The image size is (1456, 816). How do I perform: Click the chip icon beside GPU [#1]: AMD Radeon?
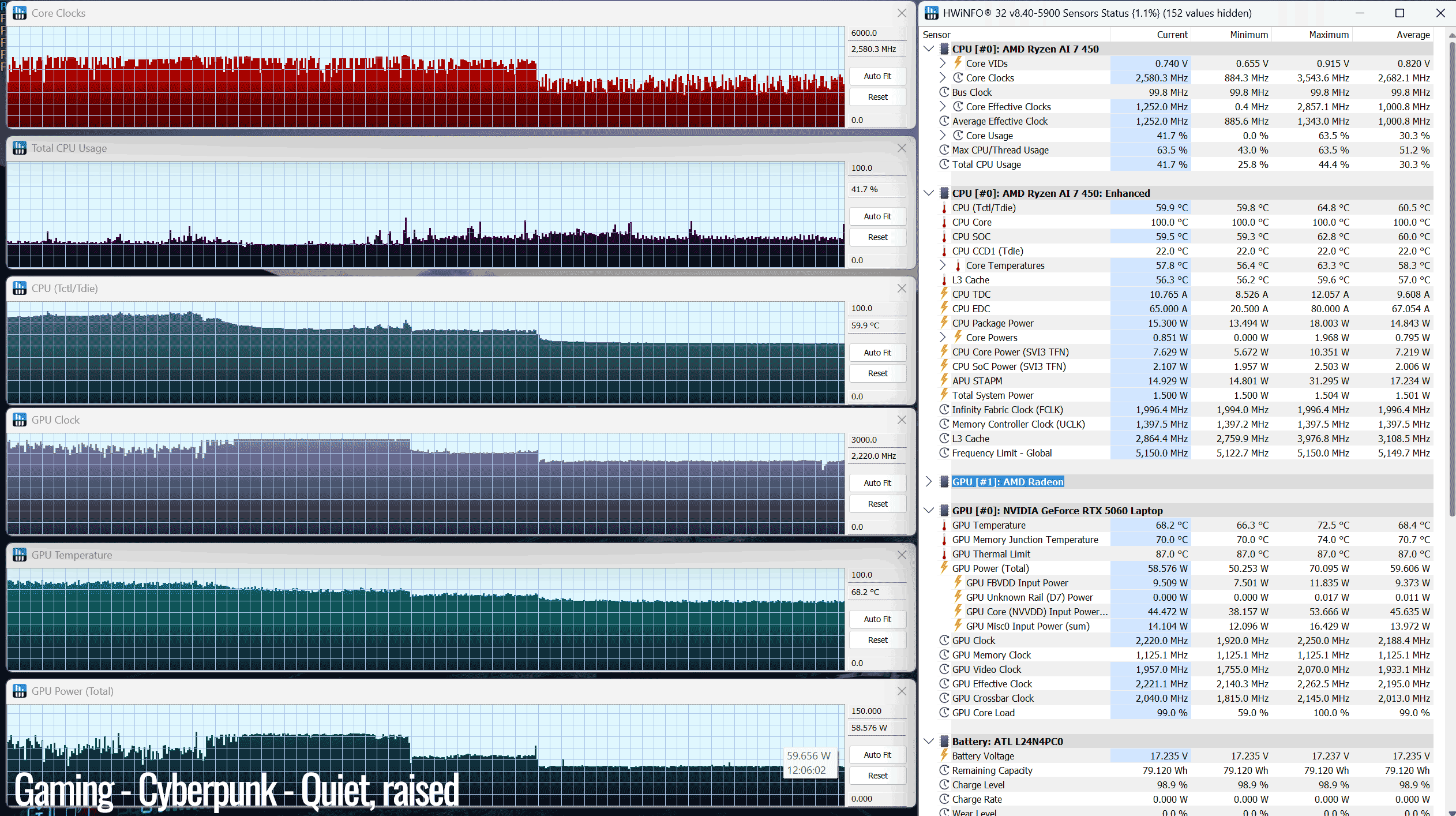pyautogui.click(x=944, y=482)
